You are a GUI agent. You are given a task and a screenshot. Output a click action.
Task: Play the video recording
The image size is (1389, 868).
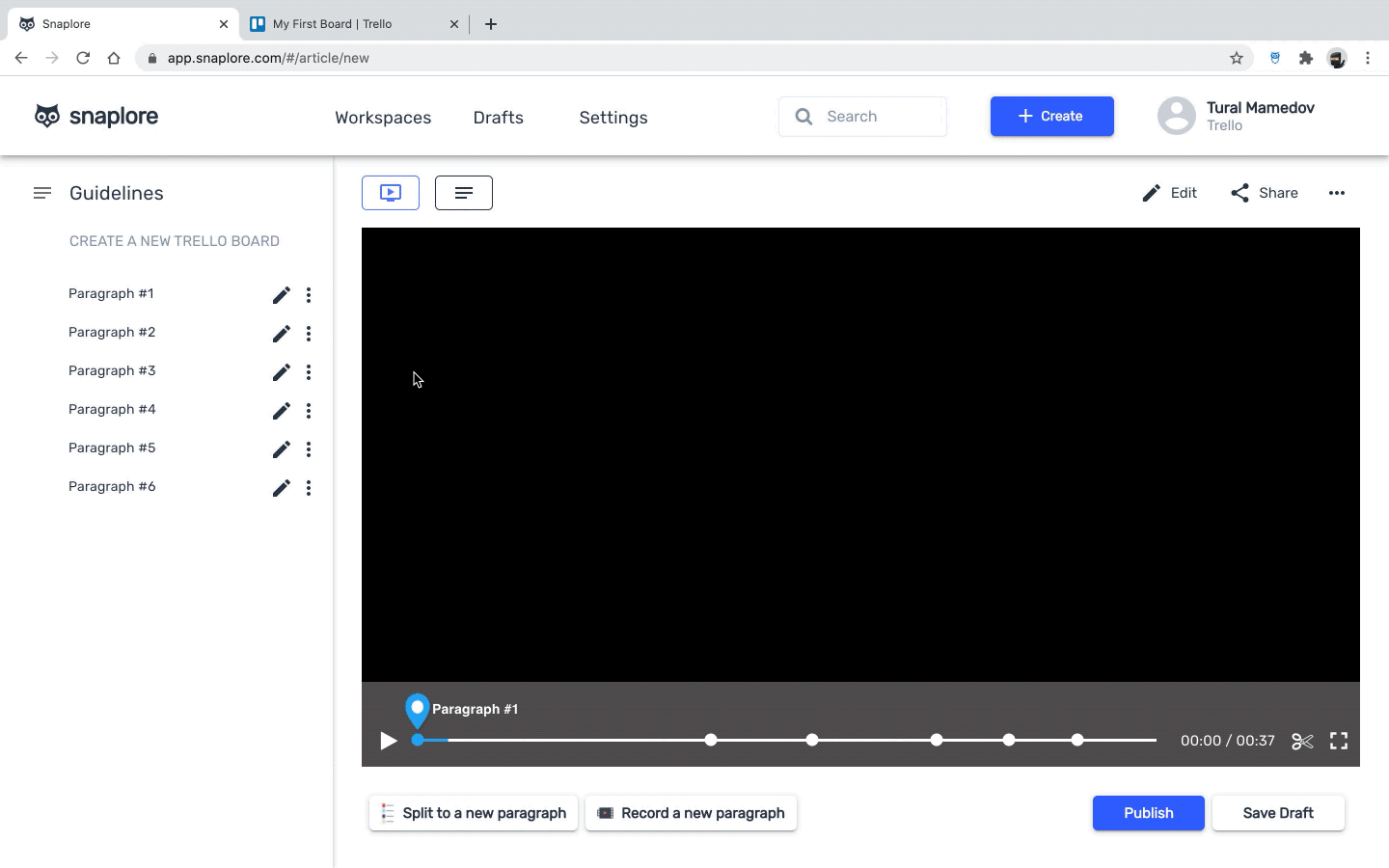pos(389,741)
